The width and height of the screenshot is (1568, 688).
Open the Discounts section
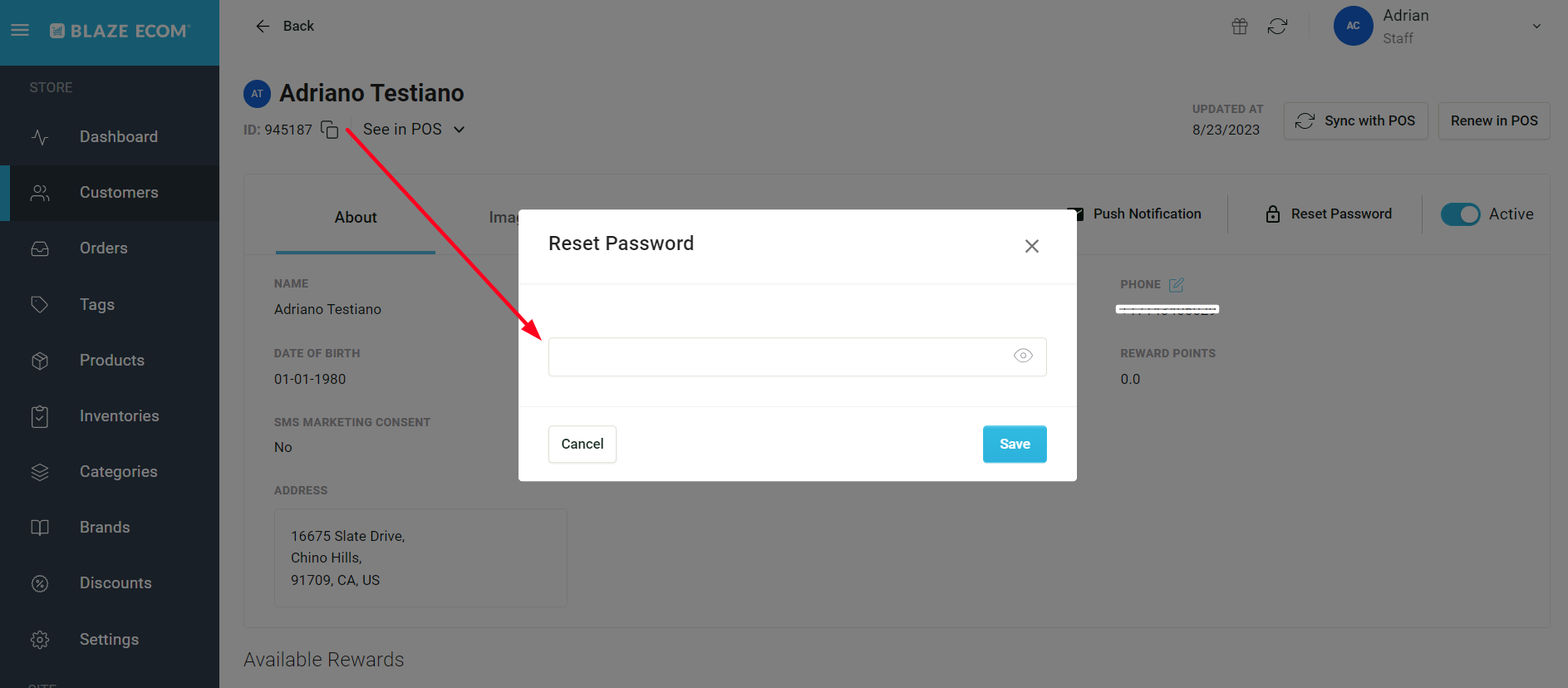coord(116,582)
